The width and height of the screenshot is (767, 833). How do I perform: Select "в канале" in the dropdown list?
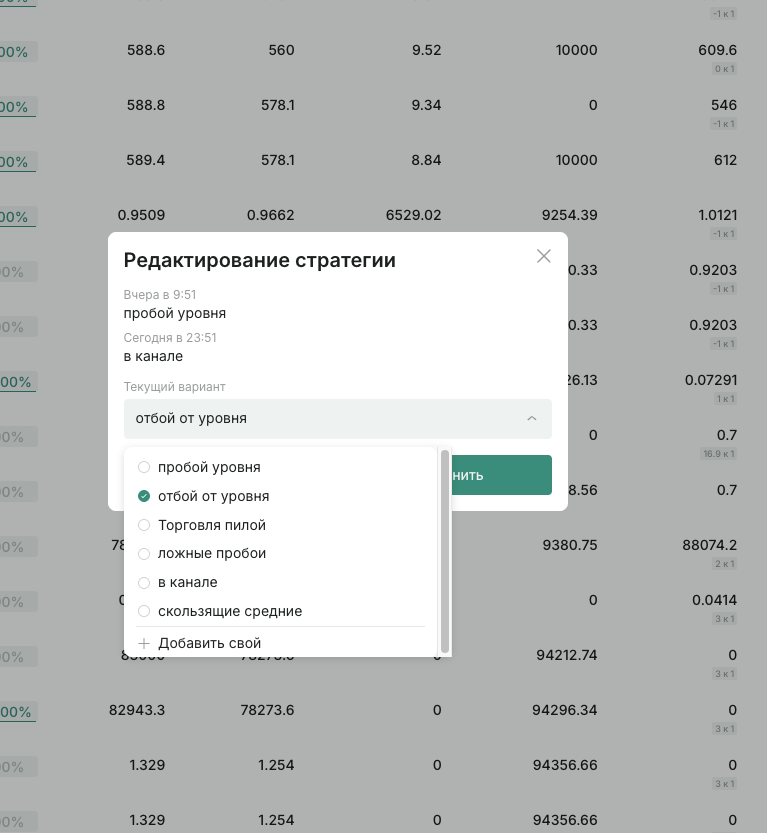(144, 582)
